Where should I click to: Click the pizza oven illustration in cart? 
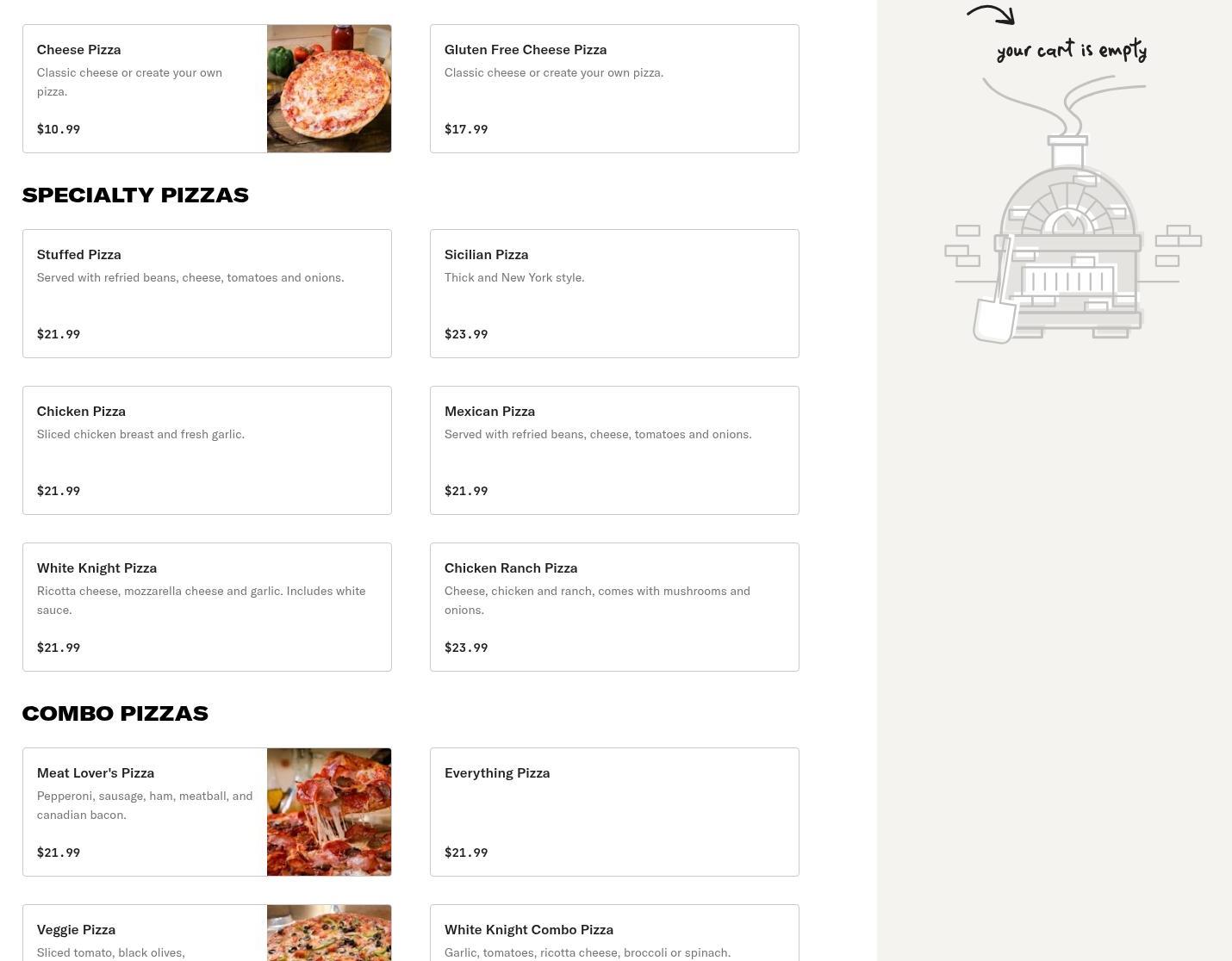(x=1073, y=210)
